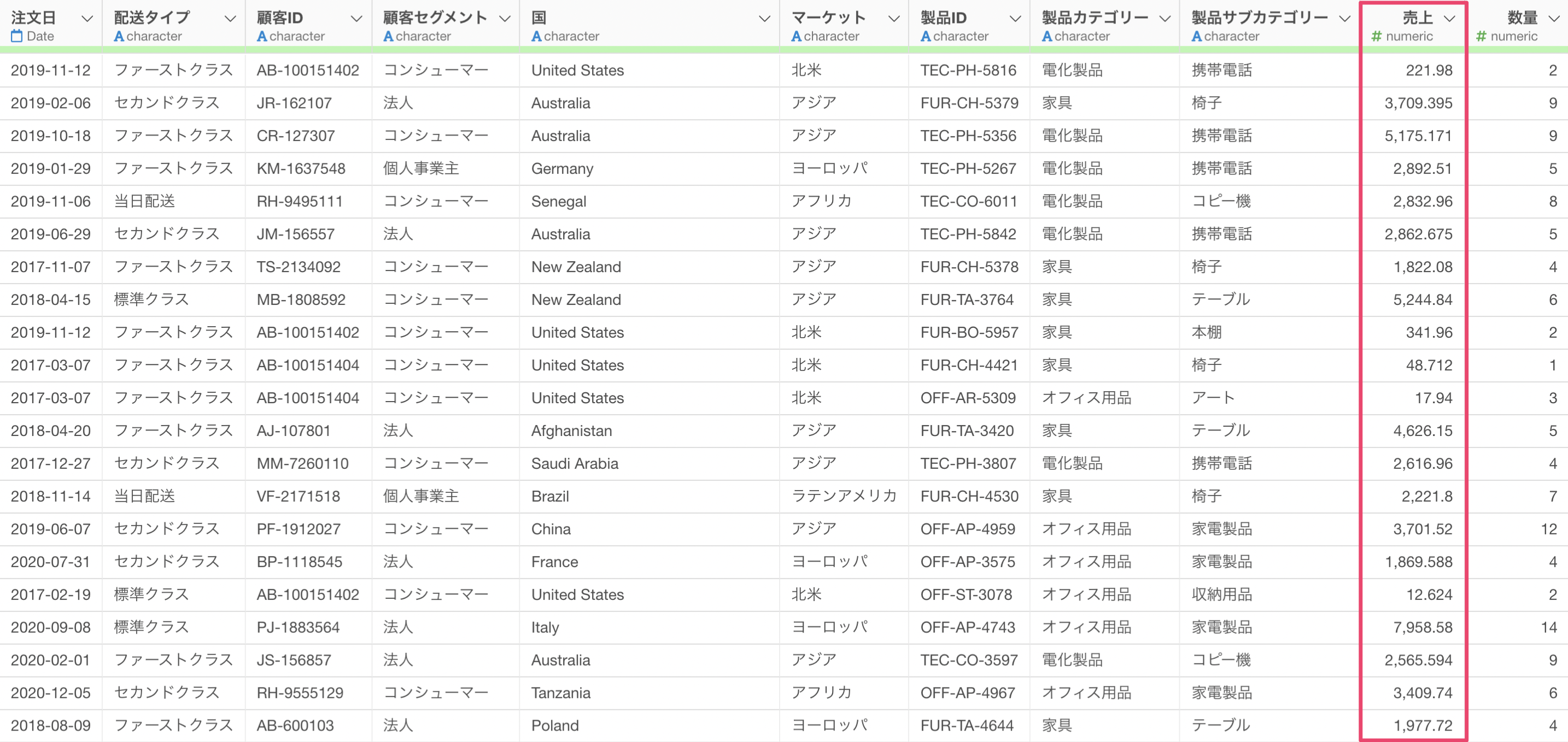
Task: Open the 国 column dropdown menu
Action: [764, 19]
